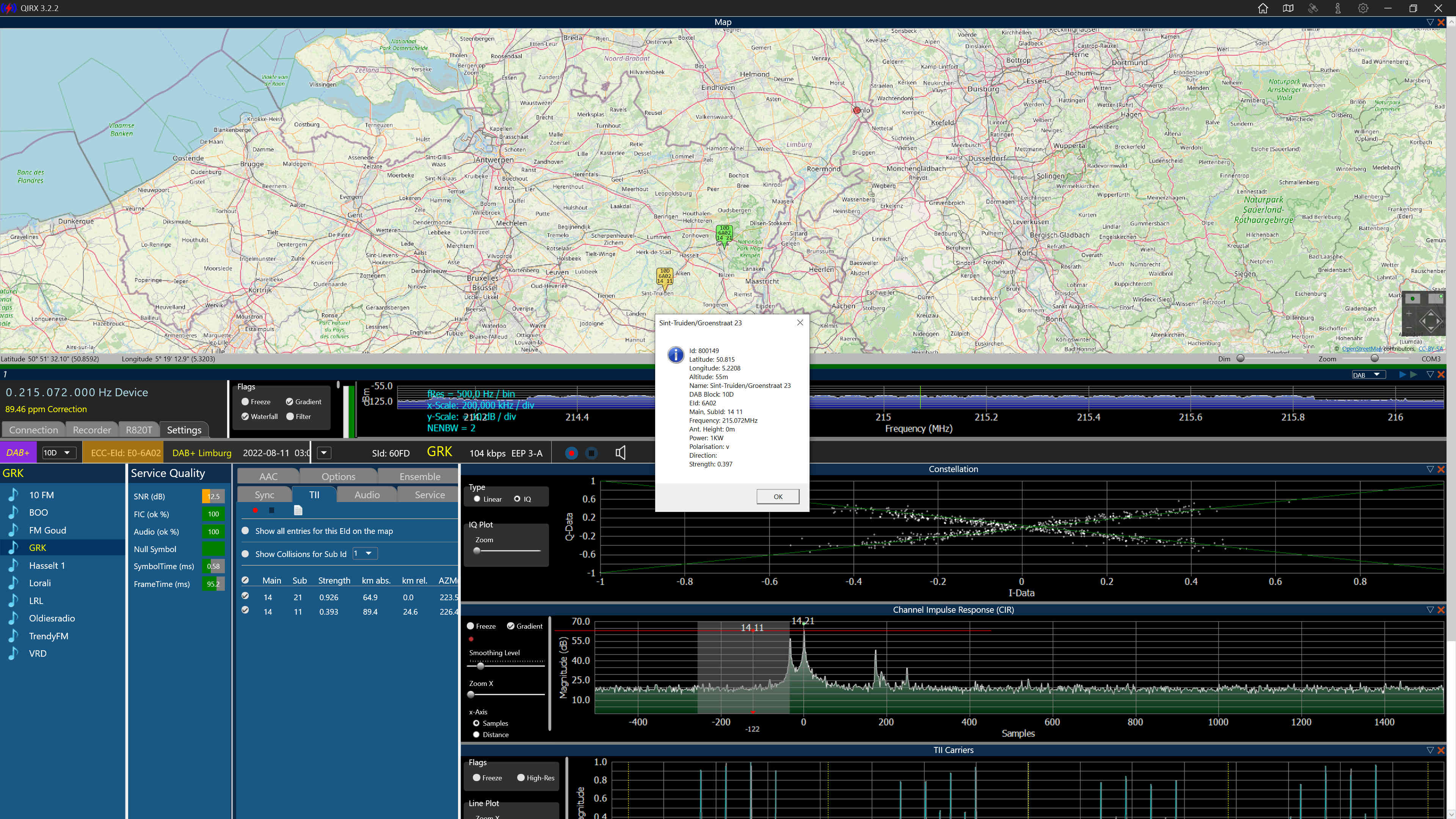Start audio recording with red record button

571,453
